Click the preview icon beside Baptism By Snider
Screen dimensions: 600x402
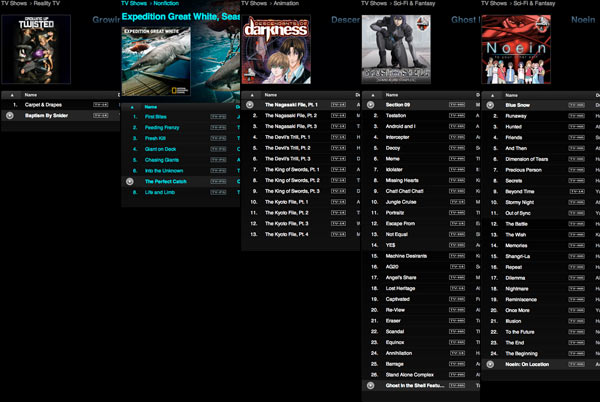(9, 115)
